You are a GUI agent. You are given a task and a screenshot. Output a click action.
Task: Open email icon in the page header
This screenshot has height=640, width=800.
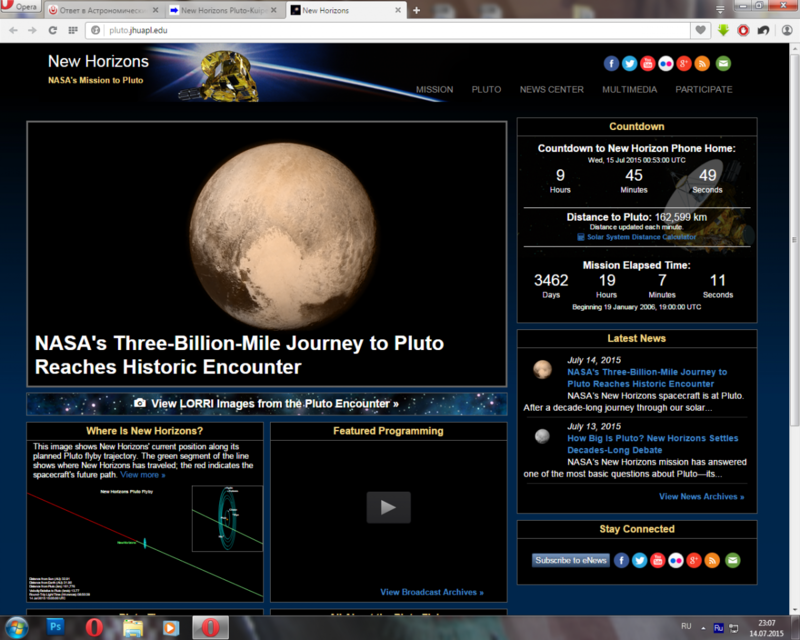[723, 63]
